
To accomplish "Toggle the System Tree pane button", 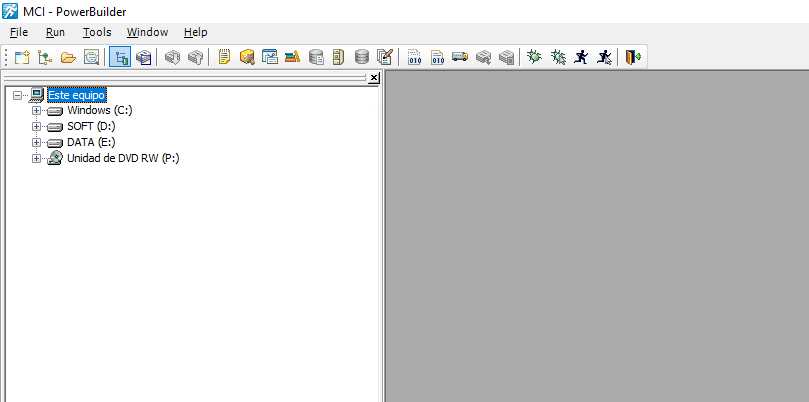I will tap(120, 58).
